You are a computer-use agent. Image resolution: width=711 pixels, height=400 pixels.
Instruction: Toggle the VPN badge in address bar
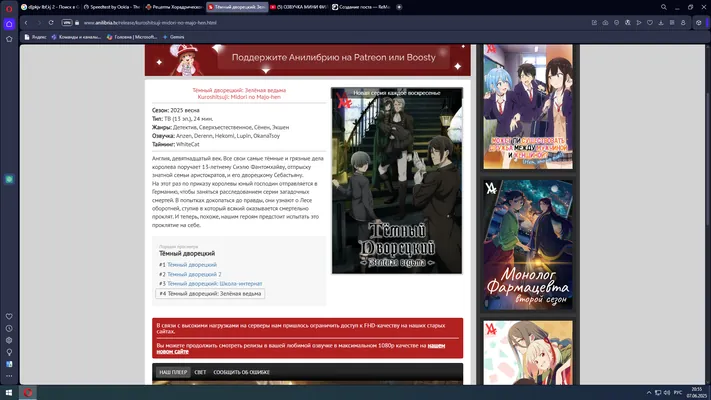point(67,23)
